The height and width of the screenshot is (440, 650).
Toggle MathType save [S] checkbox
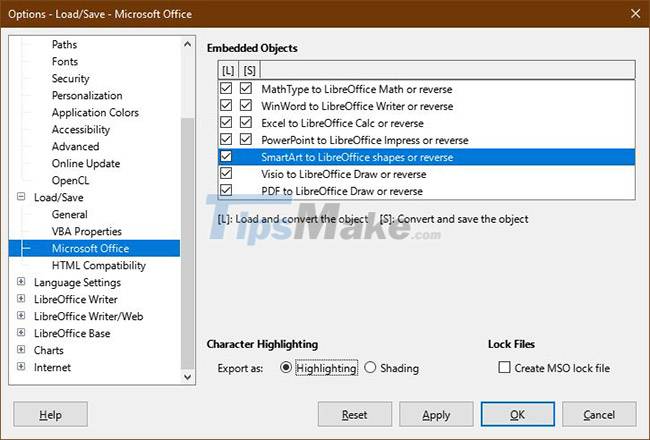[246, 88]
